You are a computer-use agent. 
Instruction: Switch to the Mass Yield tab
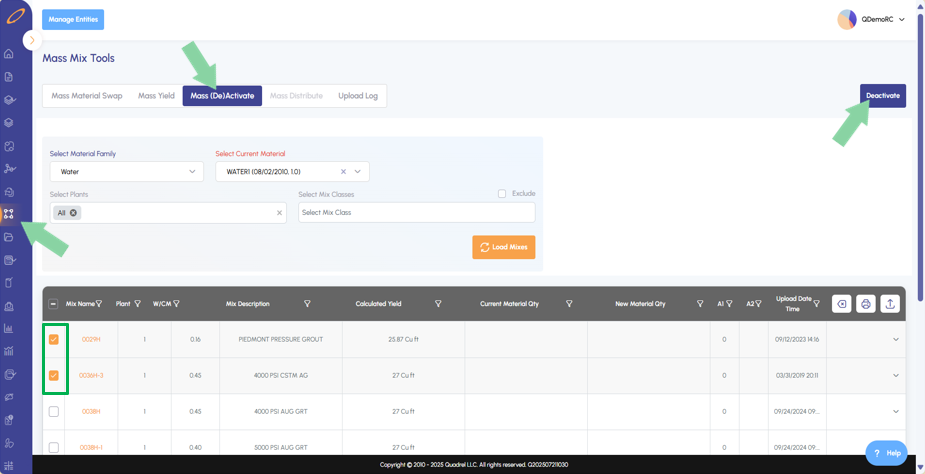pos(156,96)
